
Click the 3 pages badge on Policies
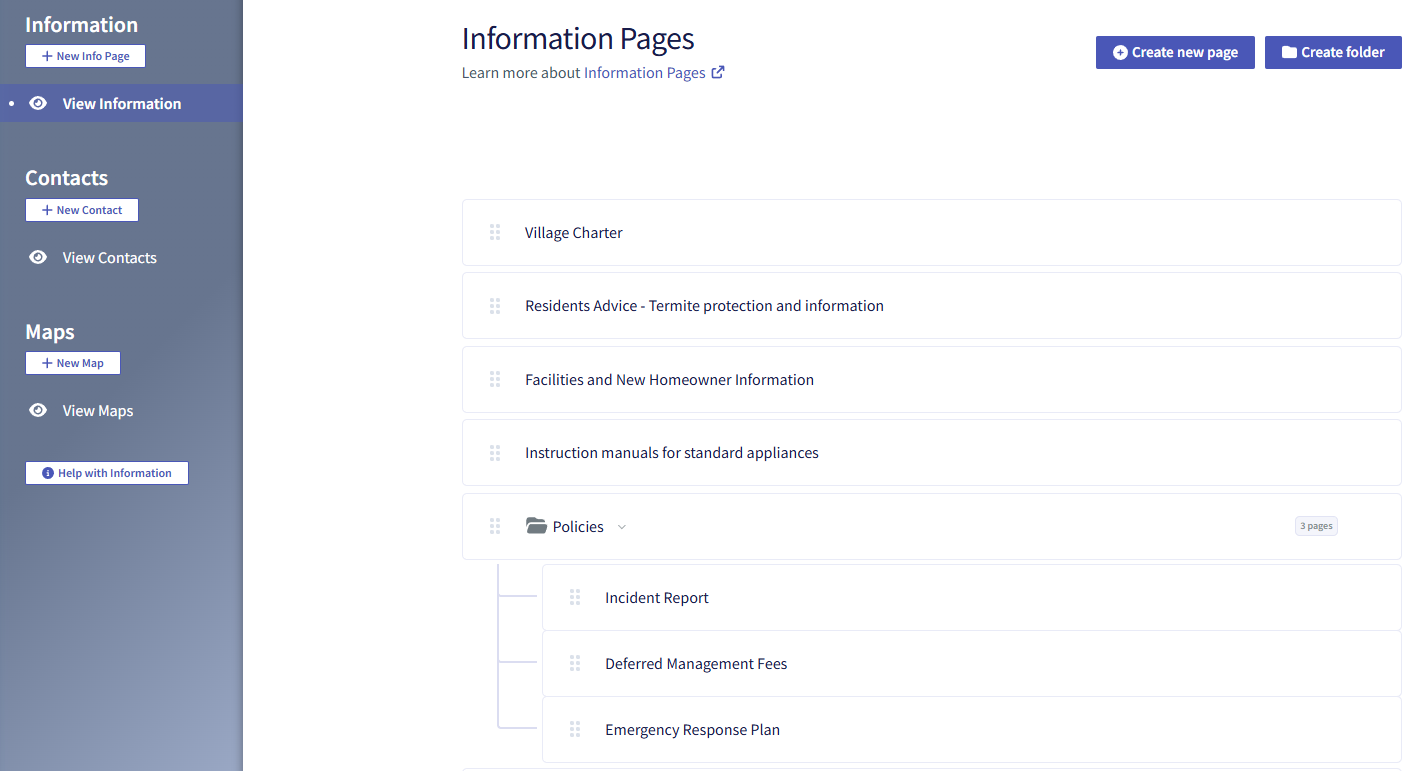click(1316, 525)
